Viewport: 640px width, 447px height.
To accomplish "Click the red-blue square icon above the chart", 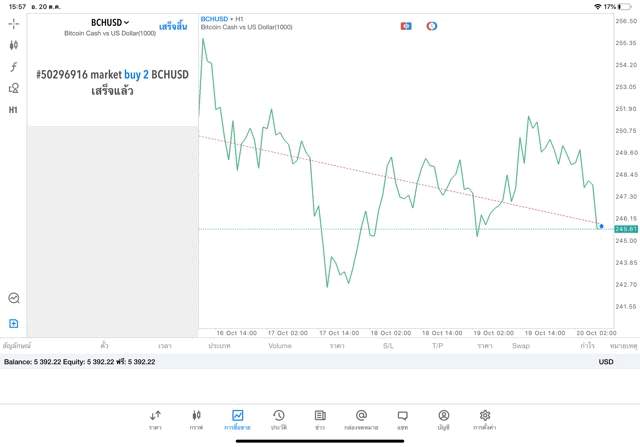I will click(x=406, y=26).
